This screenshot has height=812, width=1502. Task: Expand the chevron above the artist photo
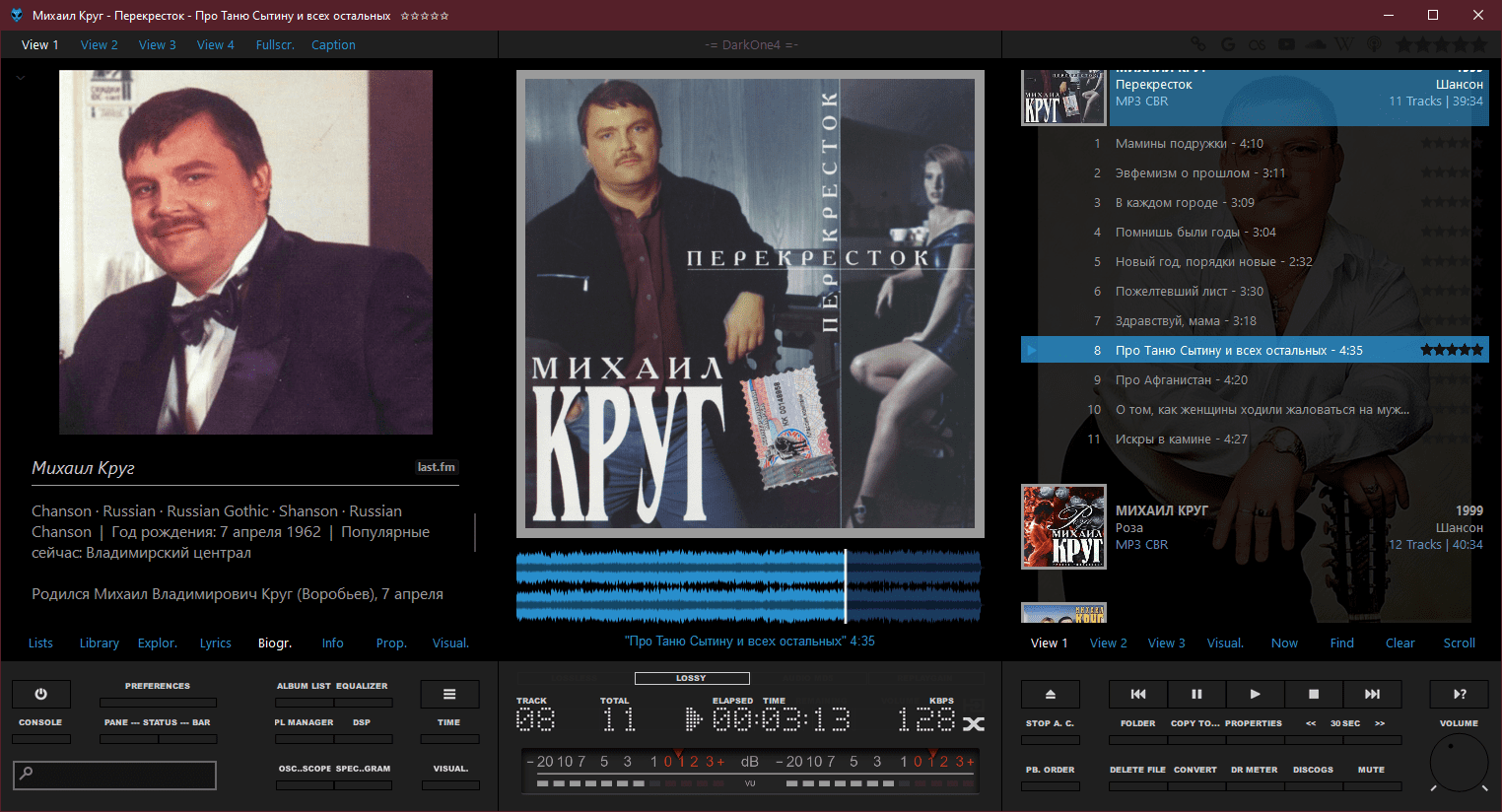tap(21, 77)
